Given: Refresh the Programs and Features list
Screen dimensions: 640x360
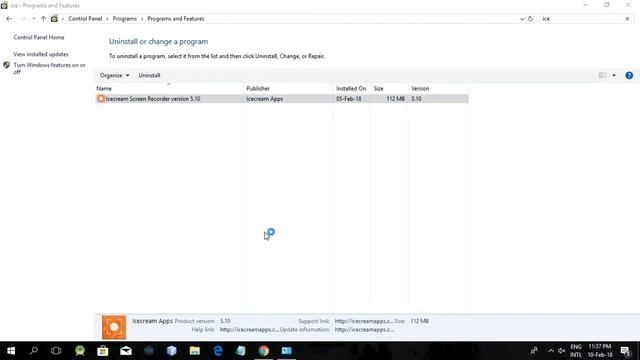Looking at the screenshot, I should pyautogui.click(x=530, y=19).
